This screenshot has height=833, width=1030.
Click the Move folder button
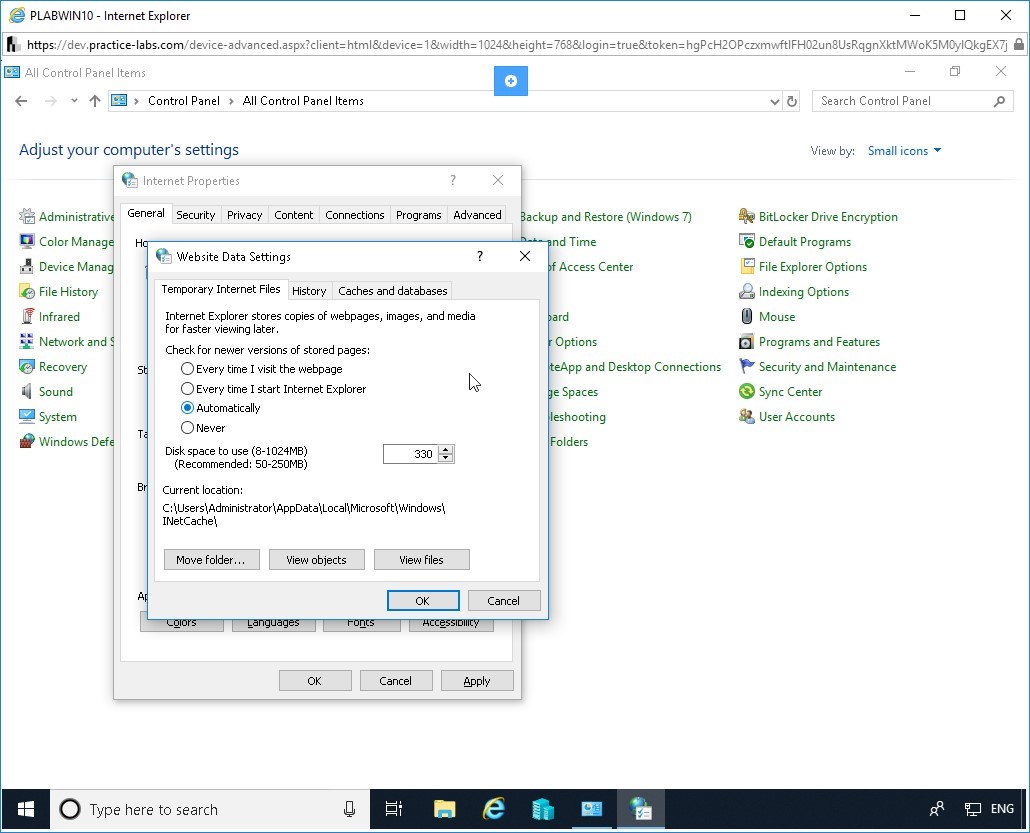[212, 560]
